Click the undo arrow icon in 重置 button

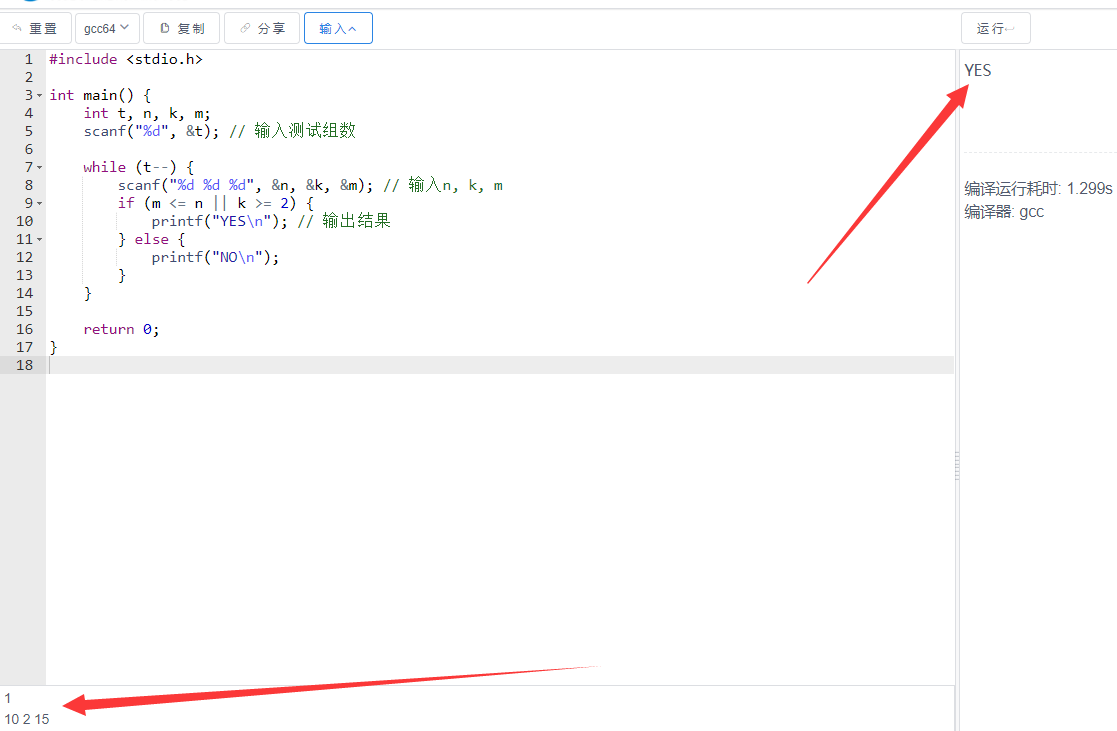[x=17, y=28]
